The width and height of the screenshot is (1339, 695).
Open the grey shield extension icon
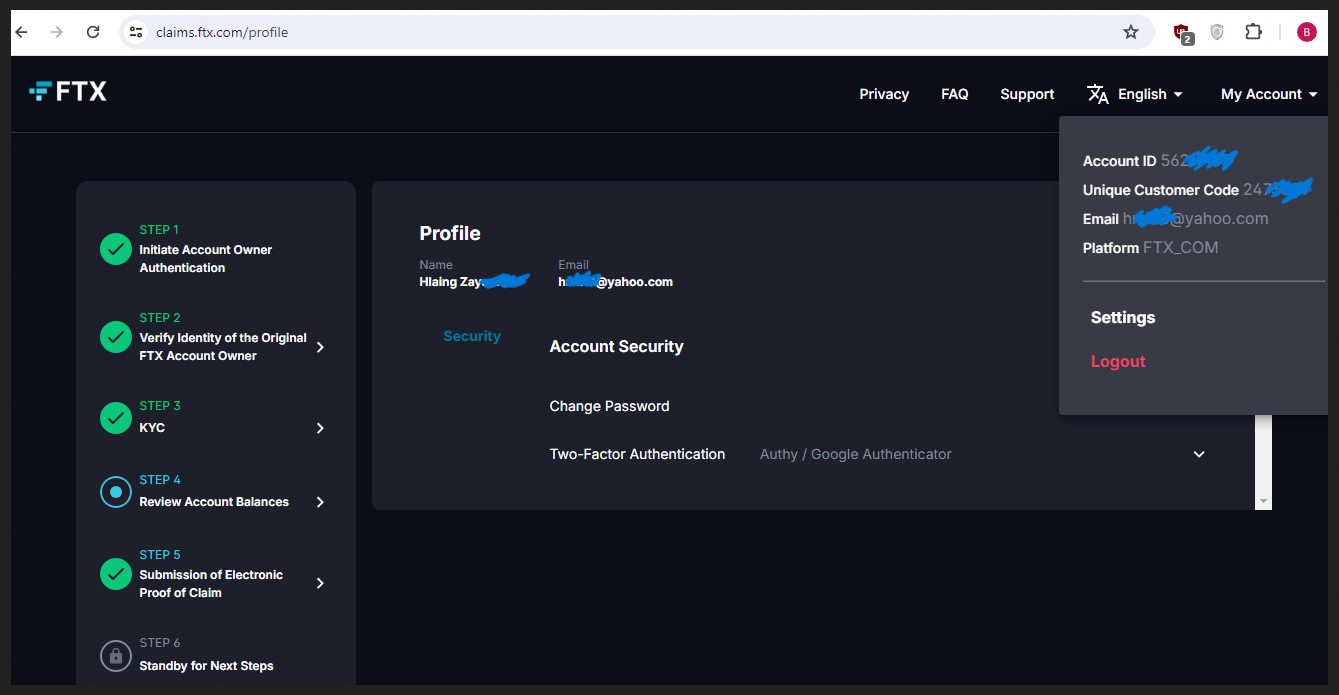(1217, 32)
